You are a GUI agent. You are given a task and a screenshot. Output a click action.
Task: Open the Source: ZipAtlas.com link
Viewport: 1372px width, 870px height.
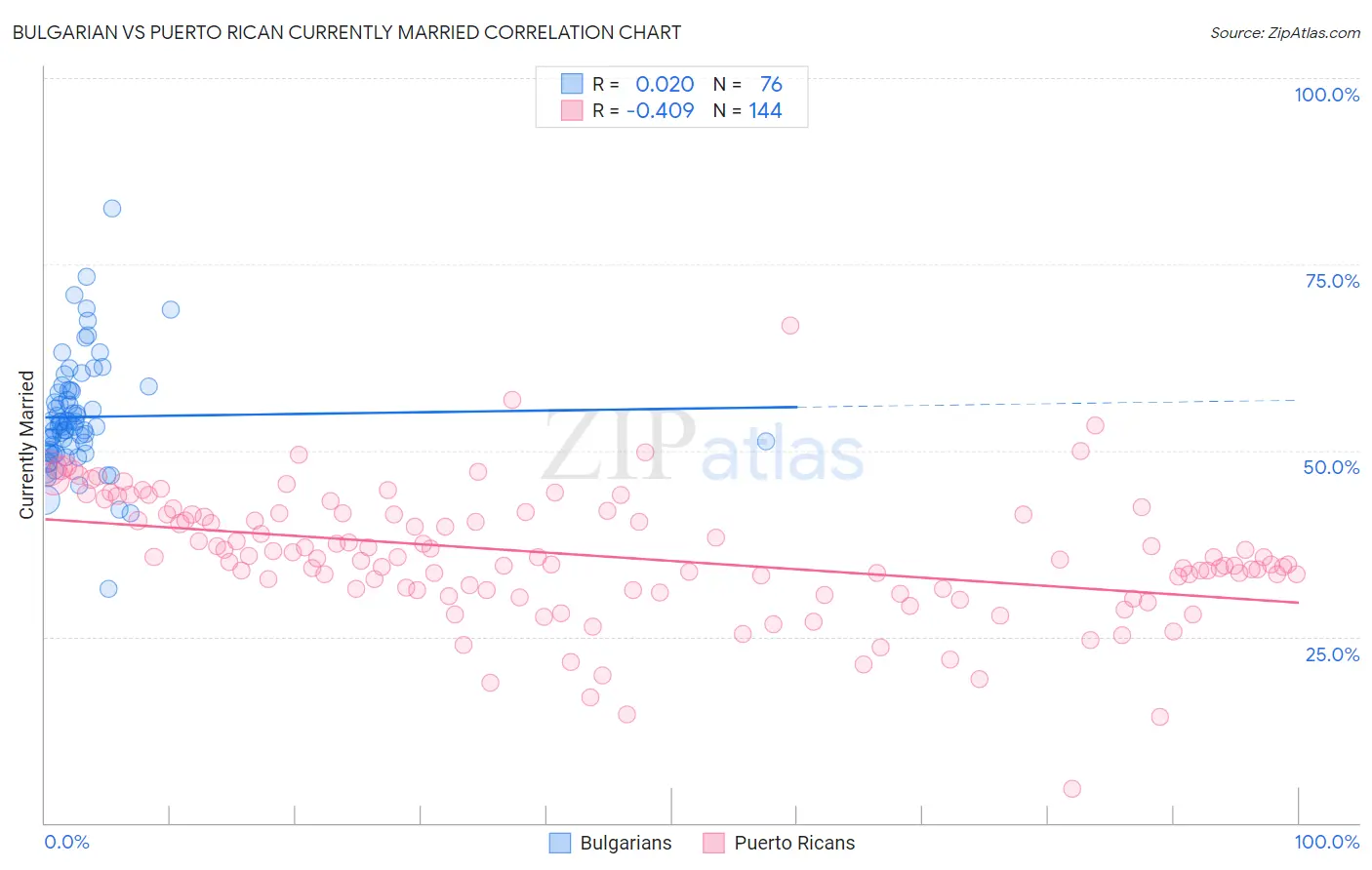point(1285,32)
